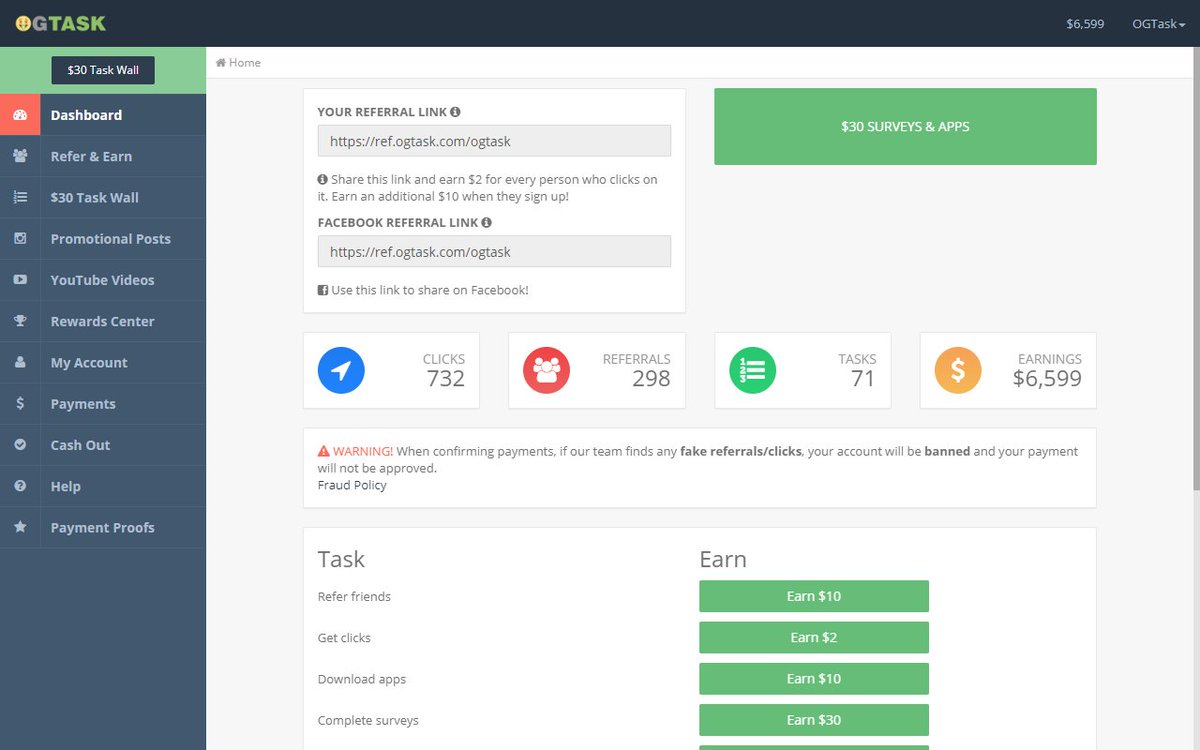Click the Facebook Referral Link URL field
Viewport: 1200px width, 750px height.
pos(494,251)
